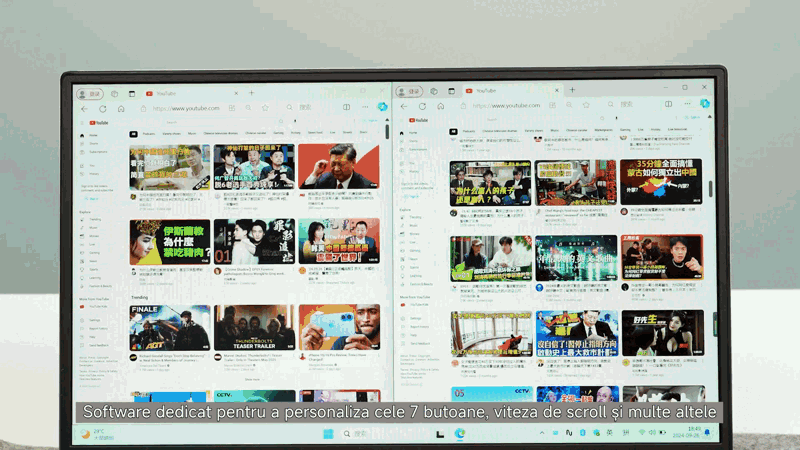Click profile login button in left Edge window

tap(90, 94)
